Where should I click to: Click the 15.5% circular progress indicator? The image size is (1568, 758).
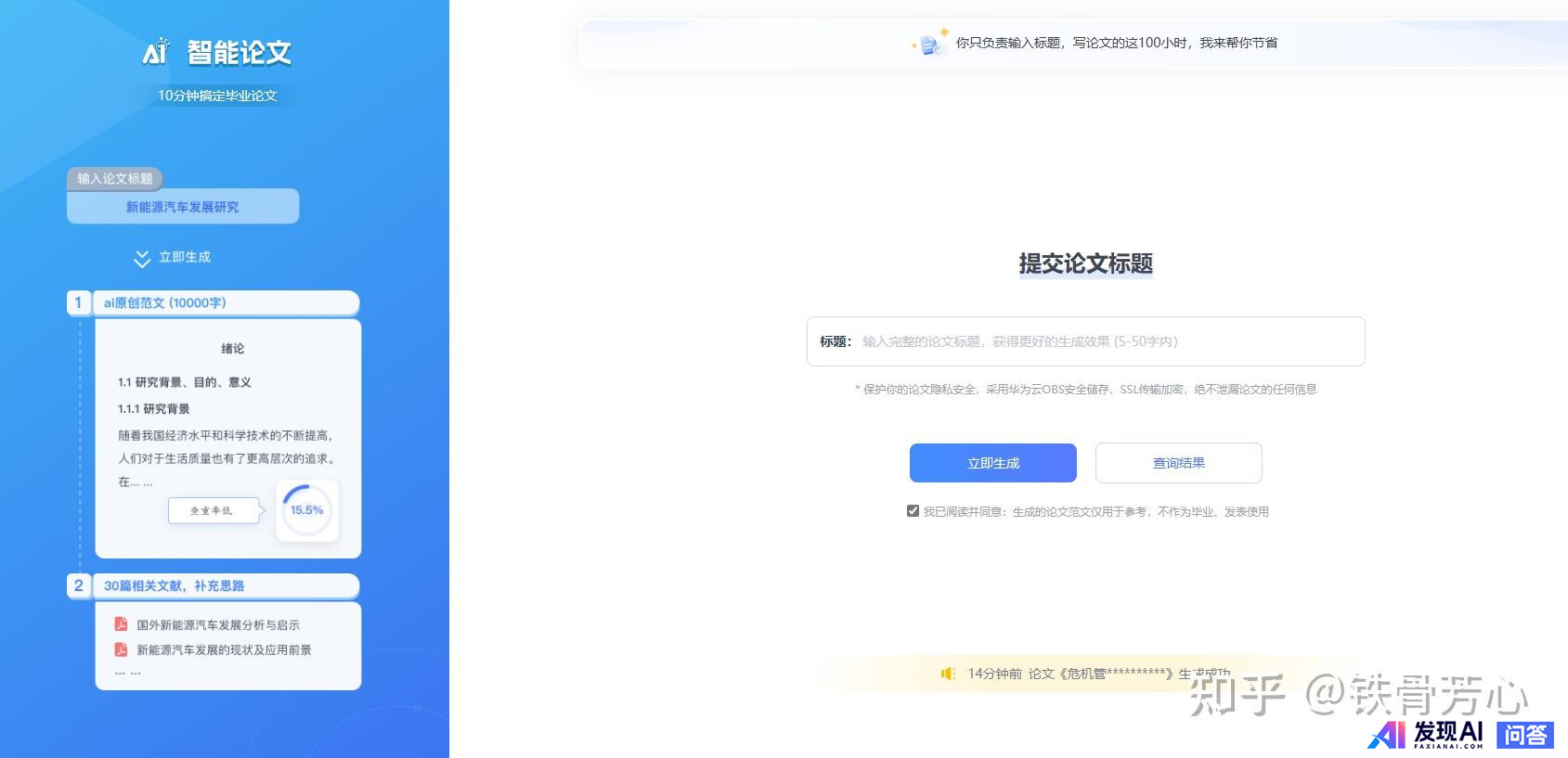307,510
